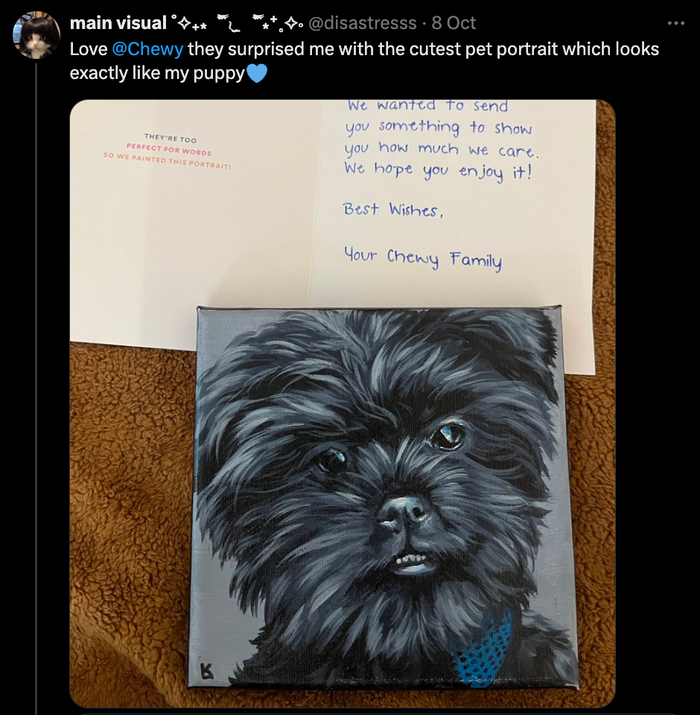Image resolution: width=700 pixels, height=715 pixels.
Task: Visit the @disastresss handle link
Action: pos(363,23)
